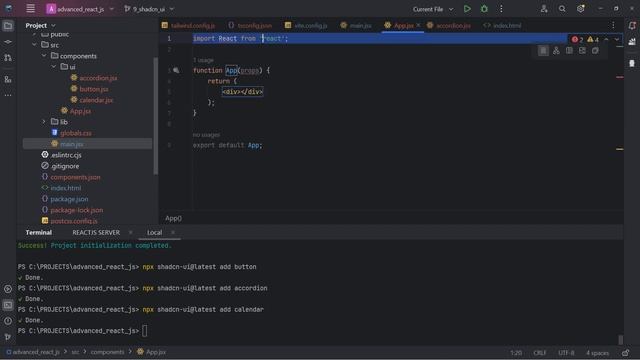Open the main hamburger menu

coord(30,9)
